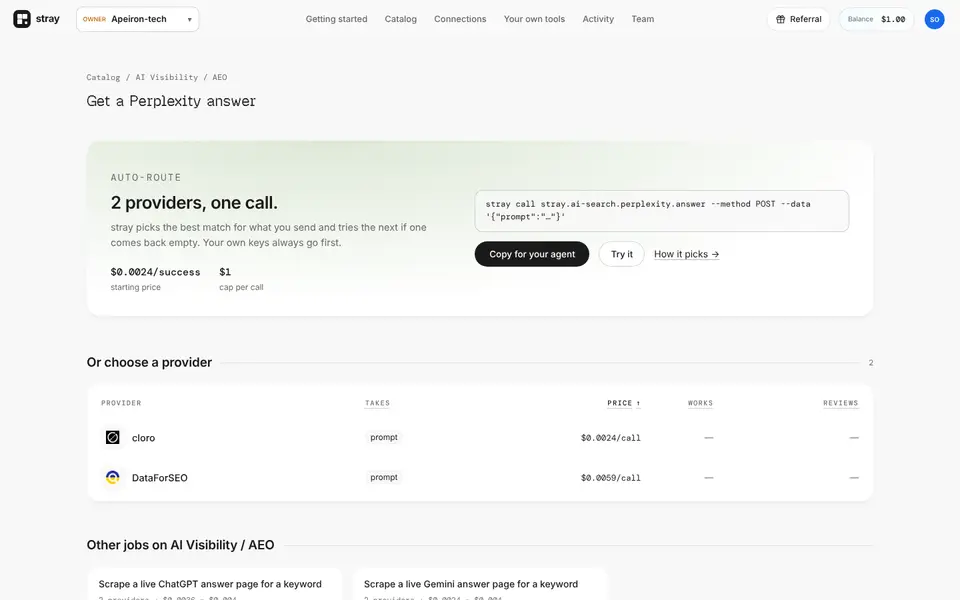Click the cloro provider logo
960x600 pixels.
point(113,437)
